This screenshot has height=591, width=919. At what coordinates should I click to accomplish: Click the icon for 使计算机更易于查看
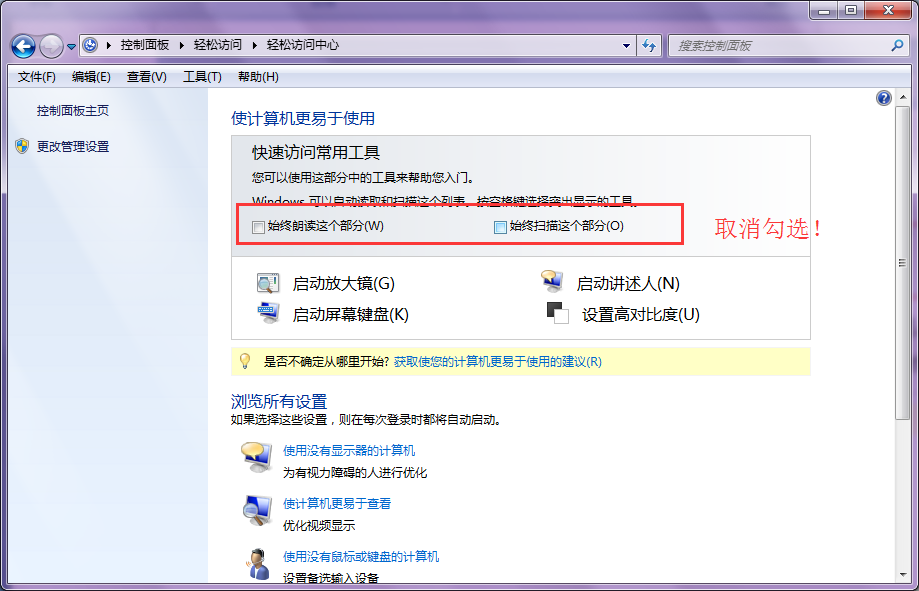(257, 510)
